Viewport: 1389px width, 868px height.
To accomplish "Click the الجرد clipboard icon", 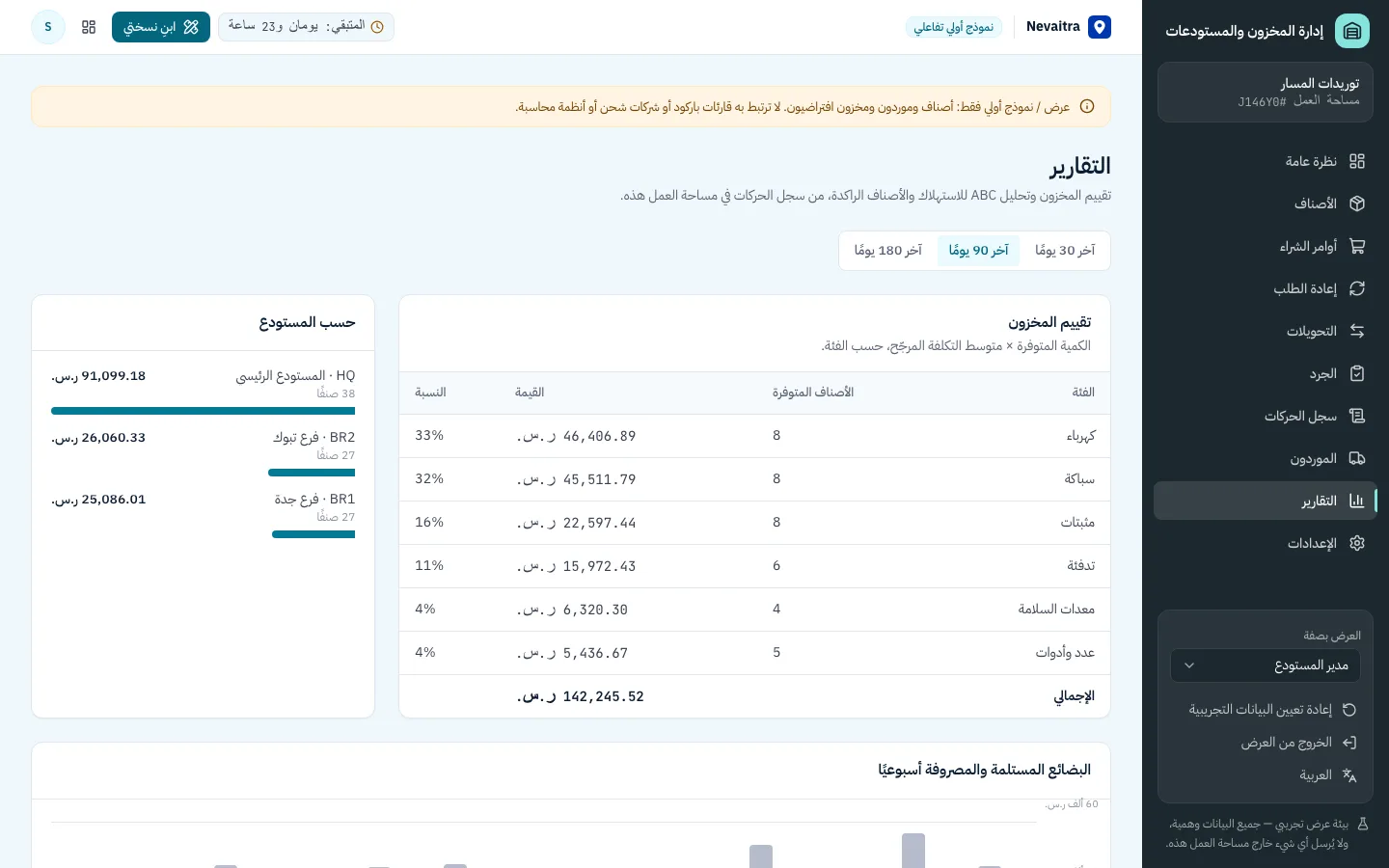I will (1357, 373).
